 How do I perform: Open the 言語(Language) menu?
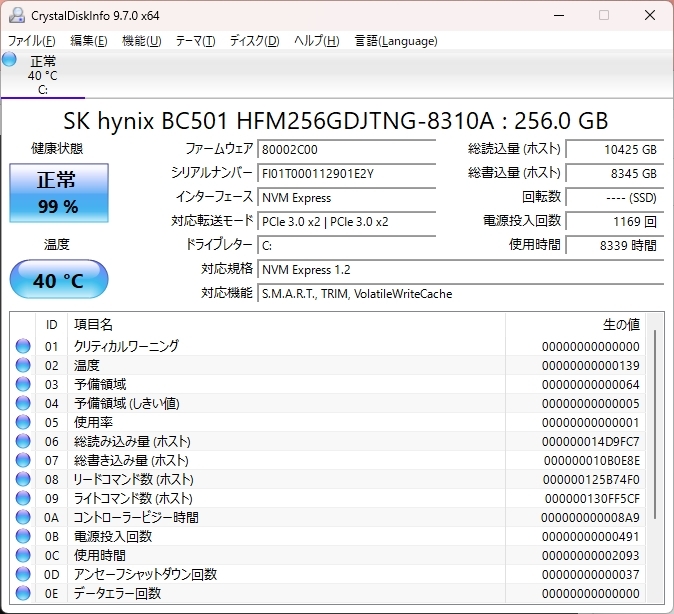coord(396,41)
